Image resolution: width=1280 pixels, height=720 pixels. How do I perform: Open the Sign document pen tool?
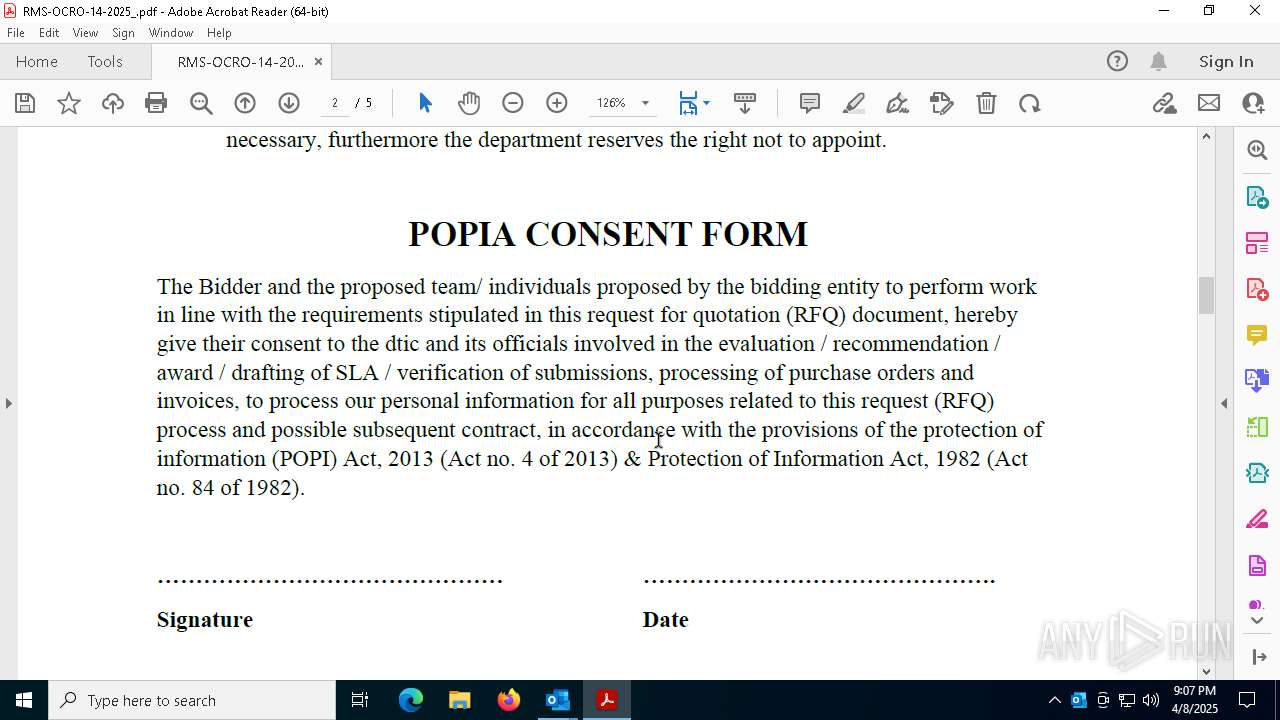[898, 103]
